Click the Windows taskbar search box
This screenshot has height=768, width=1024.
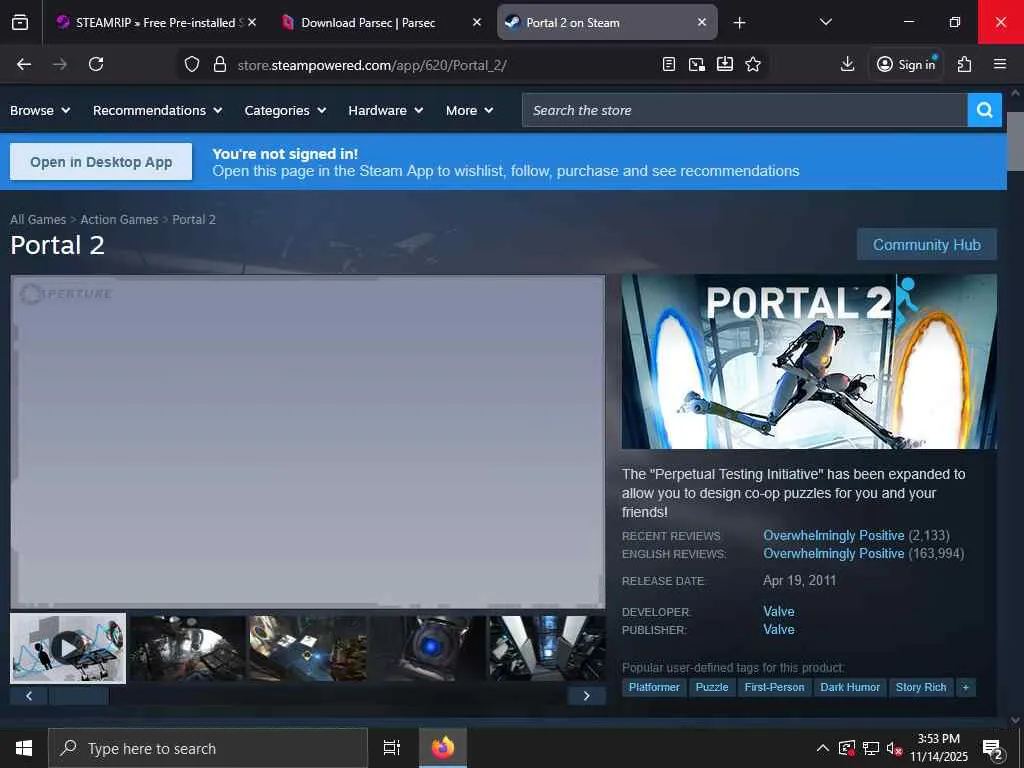pos(208,748)
